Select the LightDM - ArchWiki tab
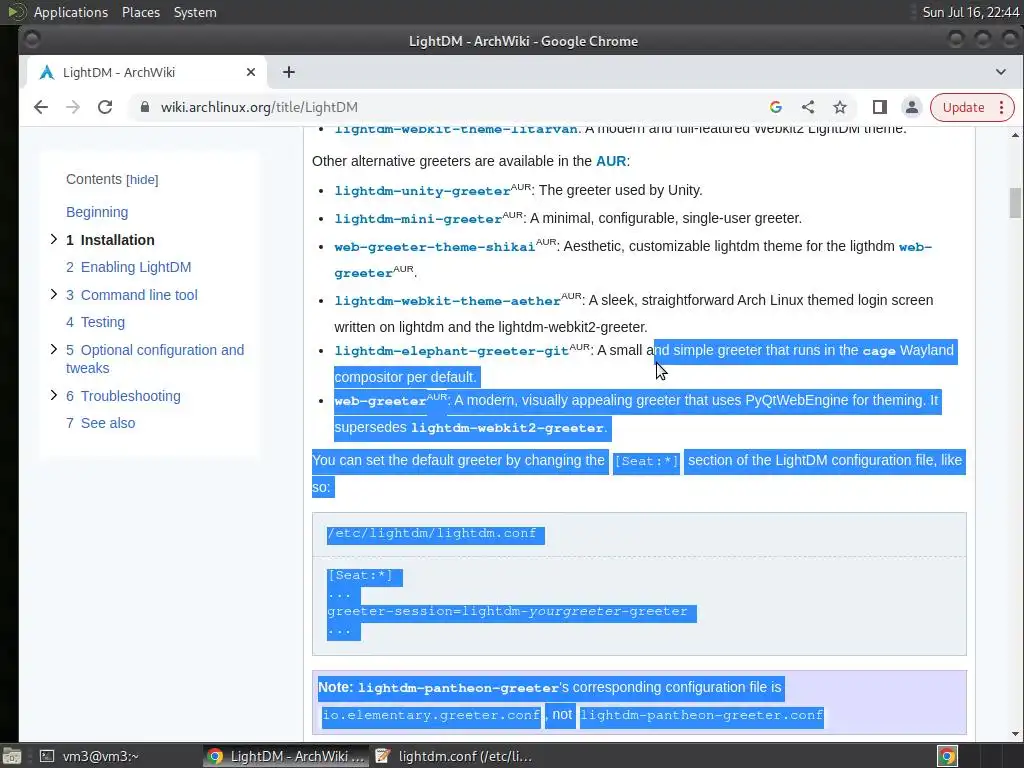The width and height of the screenshot is (1024, 768). (x=147, y=72)
